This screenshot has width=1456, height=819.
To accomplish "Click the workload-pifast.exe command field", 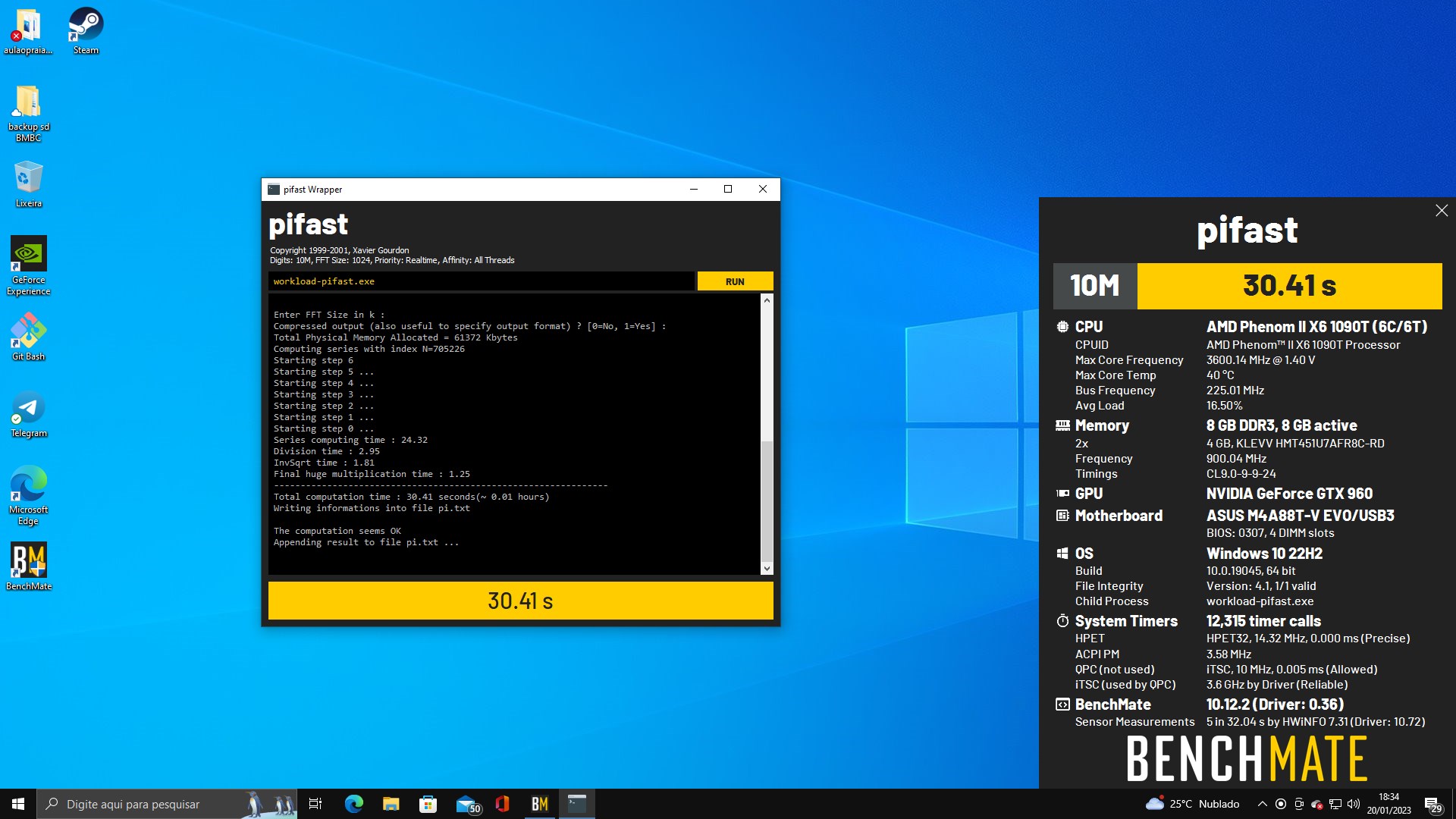I will tap(482, 281).
